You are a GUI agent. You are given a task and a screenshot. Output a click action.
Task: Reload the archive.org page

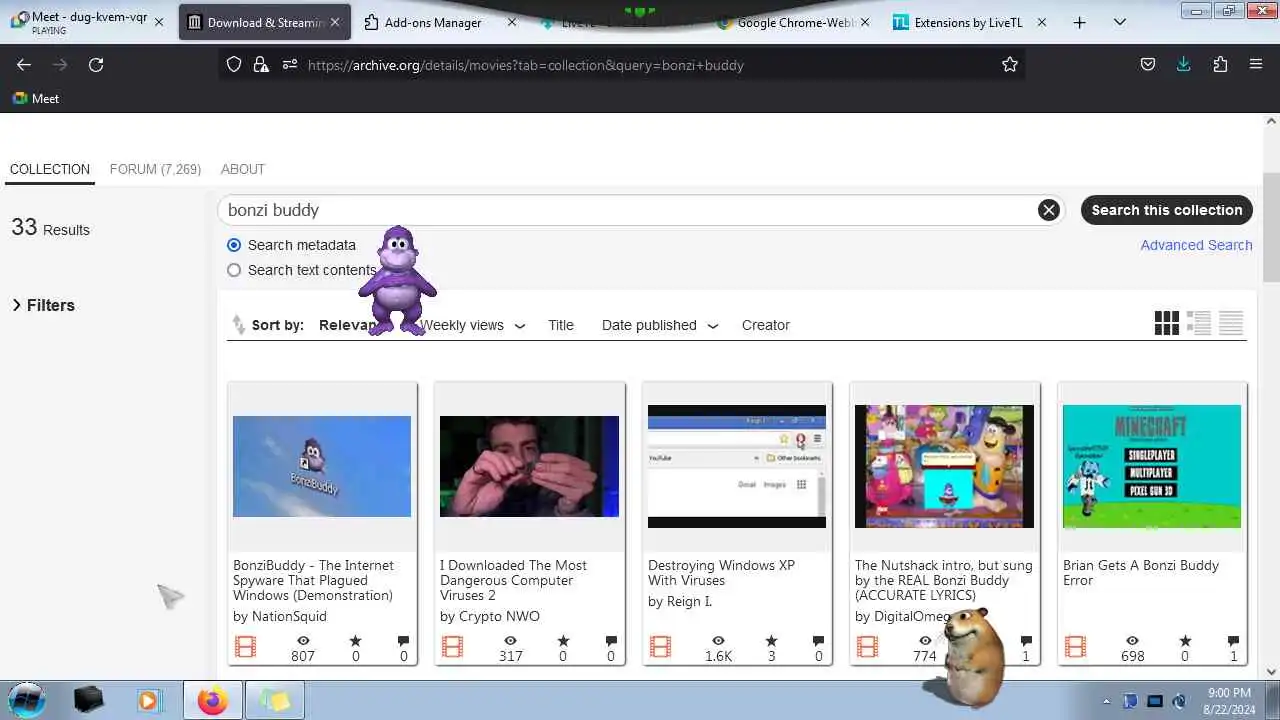coord(96,64)
